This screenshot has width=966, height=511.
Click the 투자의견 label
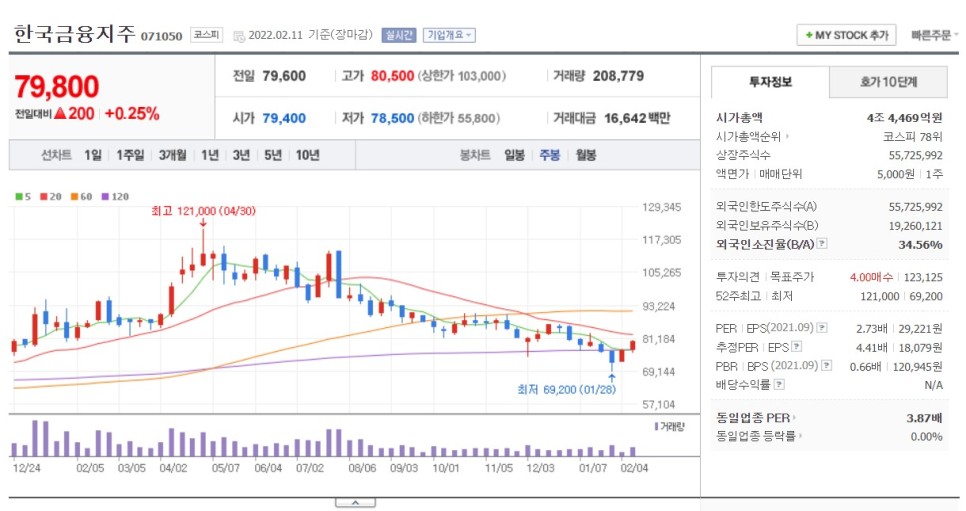[738, 277]
